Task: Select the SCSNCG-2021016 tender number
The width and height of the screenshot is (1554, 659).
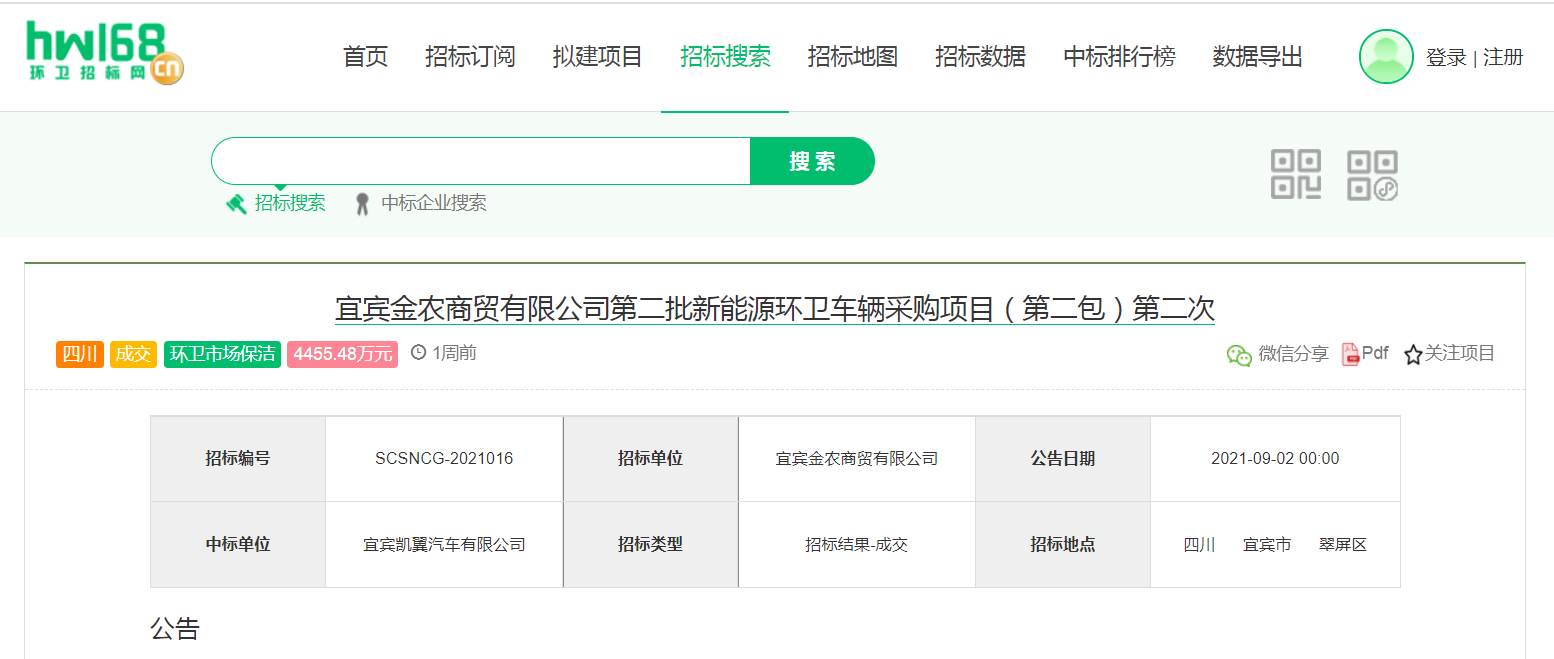Action: point(444,459)
